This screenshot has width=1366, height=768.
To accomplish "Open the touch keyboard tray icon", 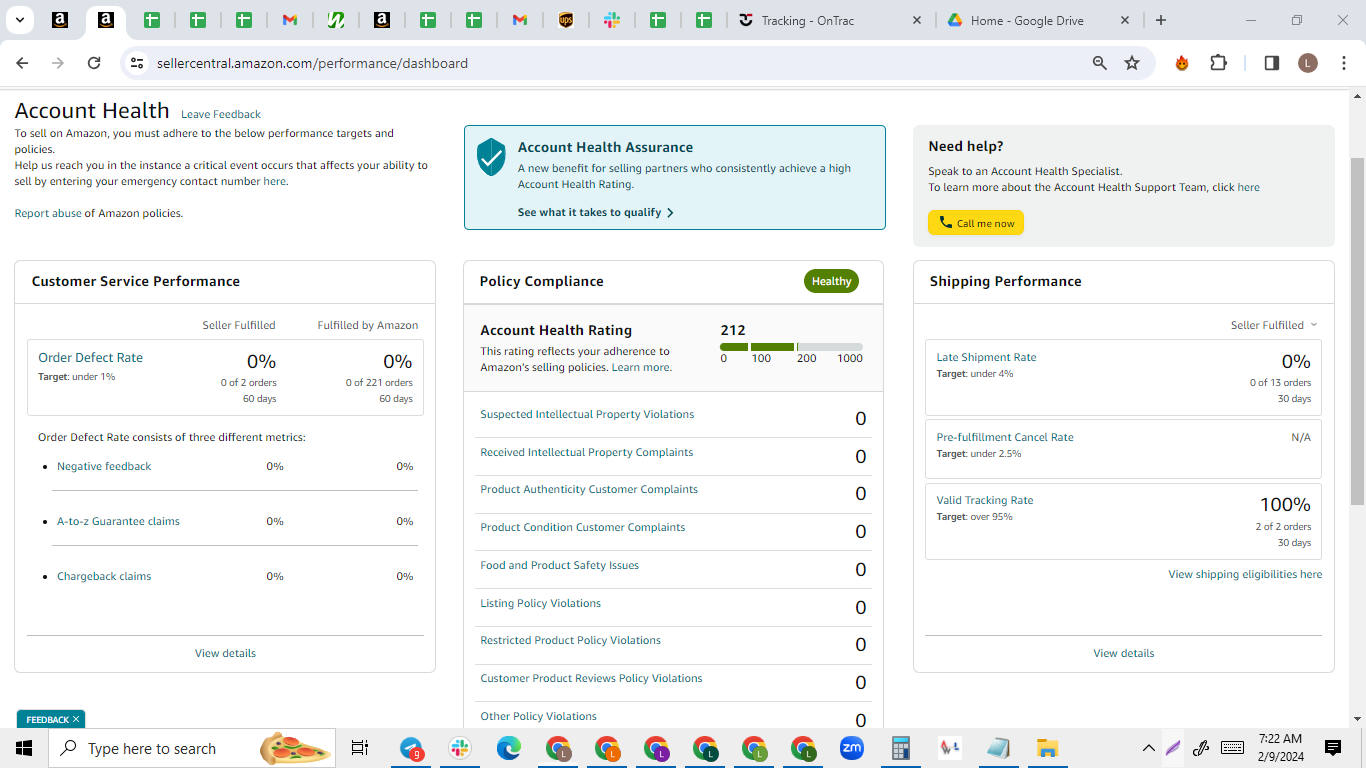I will 1233,748.
